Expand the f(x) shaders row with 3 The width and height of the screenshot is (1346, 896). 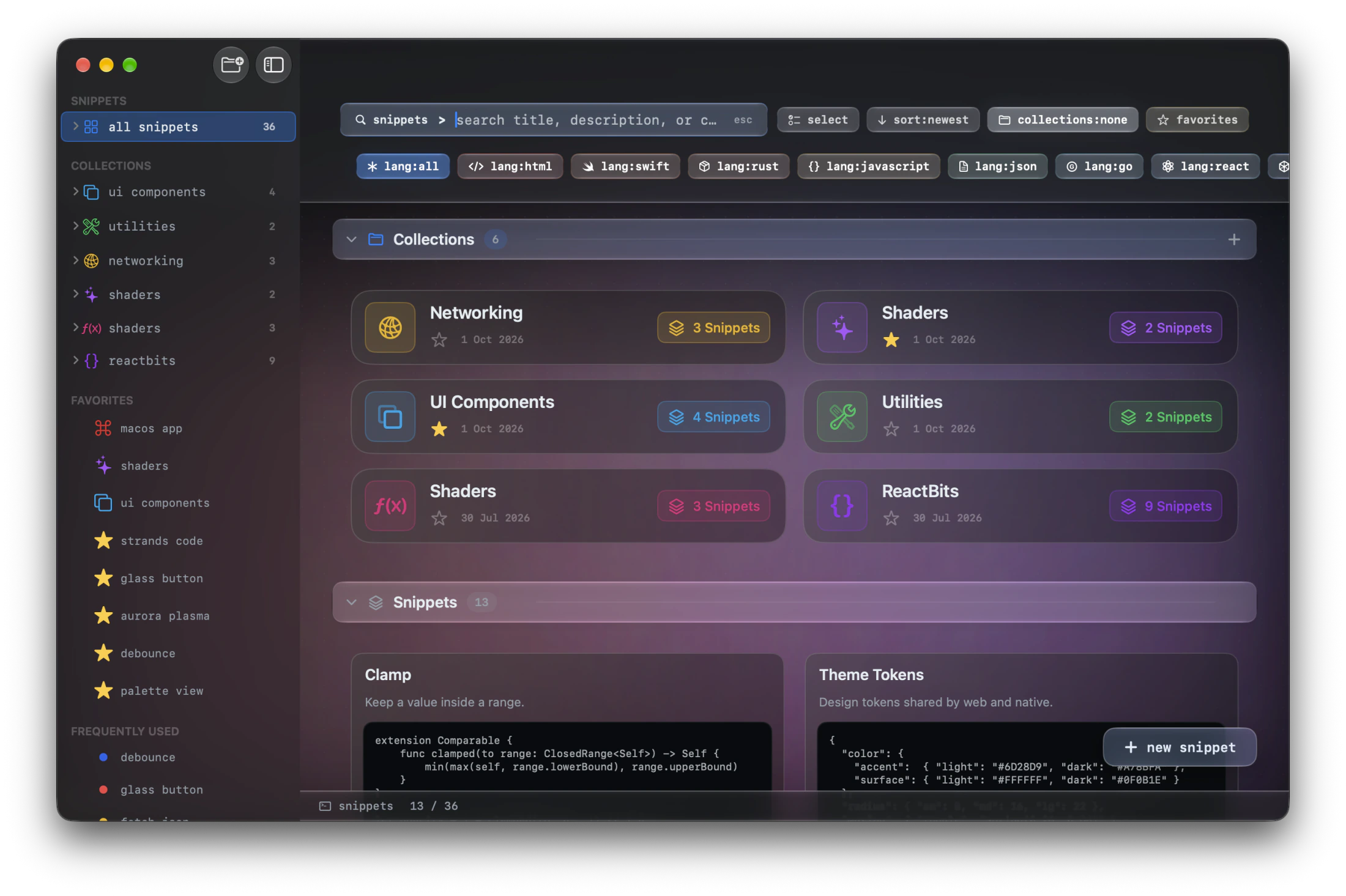pos(75,327)
